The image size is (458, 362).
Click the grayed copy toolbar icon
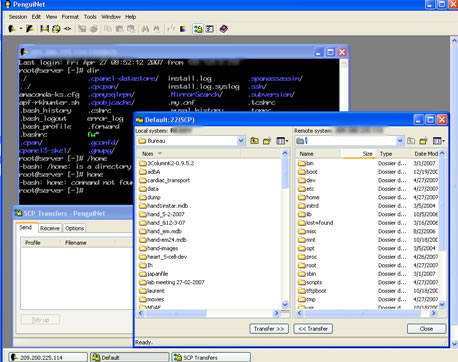point(108,29)
